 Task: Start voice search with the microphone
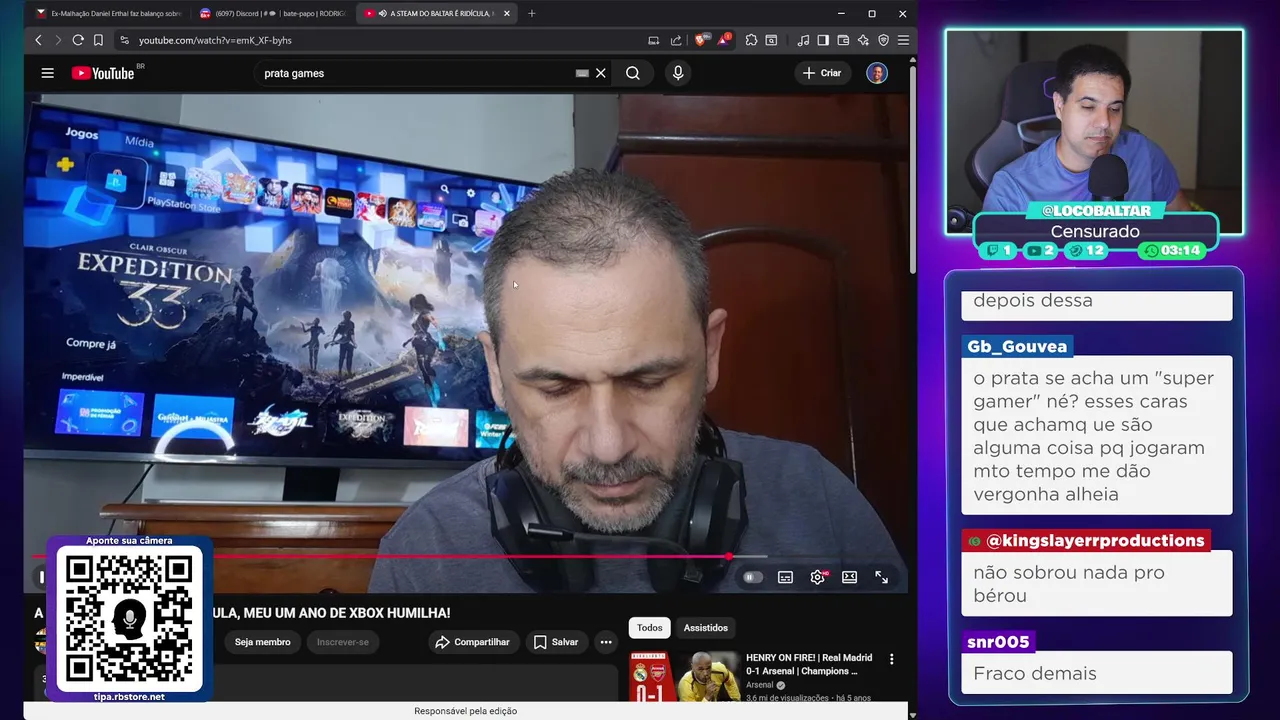pos(678,73)
